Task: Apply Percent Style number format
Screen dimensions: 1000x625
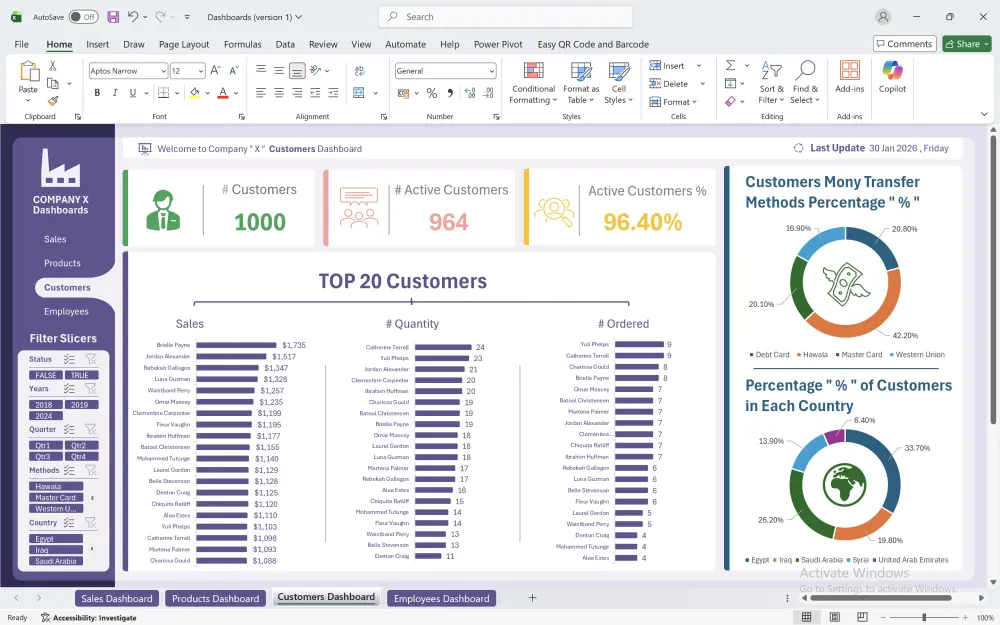Action: [432, 92]
